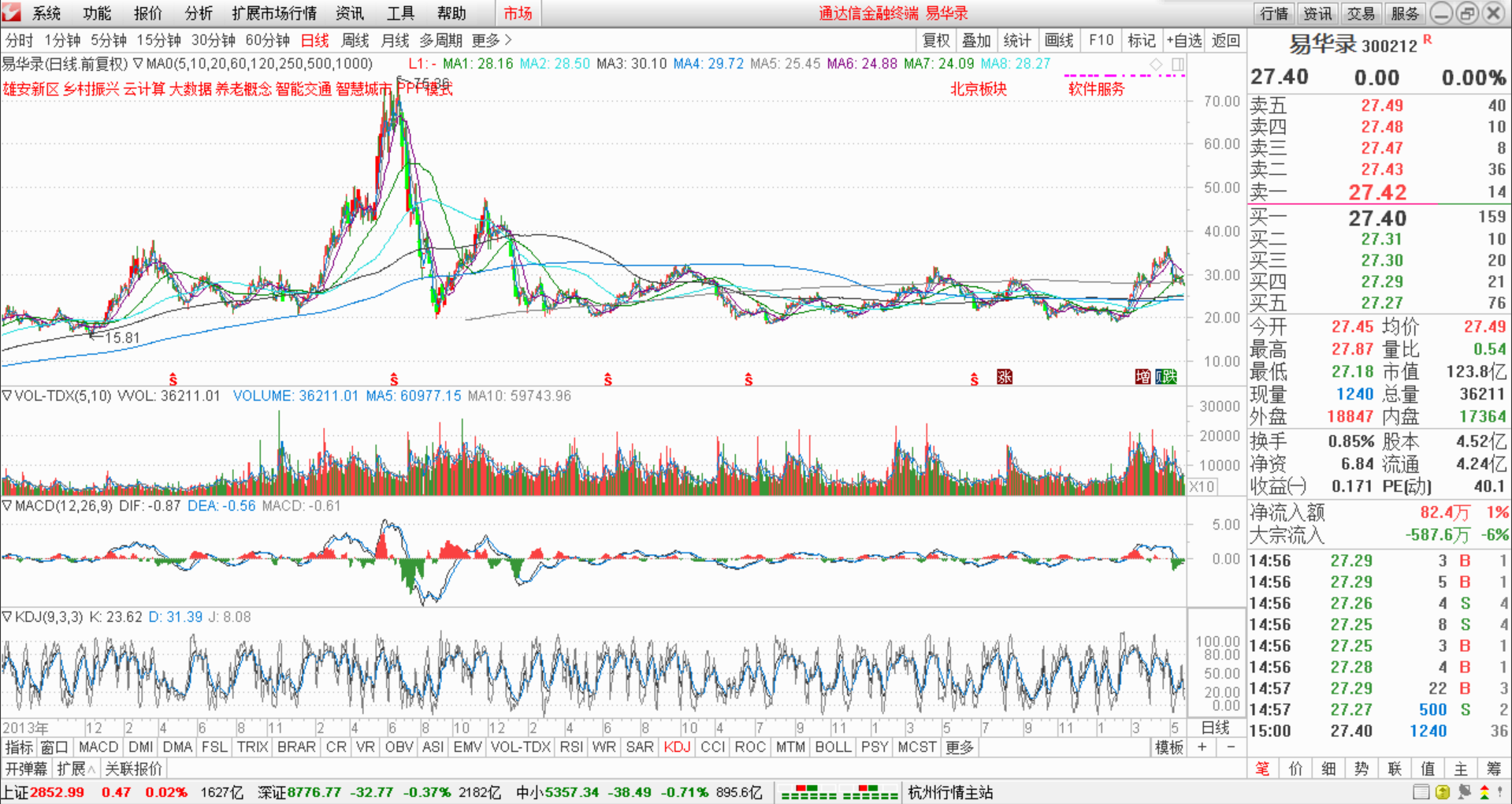The height and width of the screenshot is (804, 1512).
Task: Click the yellow upload badge status icon
Action: [x=1443, y=792]
